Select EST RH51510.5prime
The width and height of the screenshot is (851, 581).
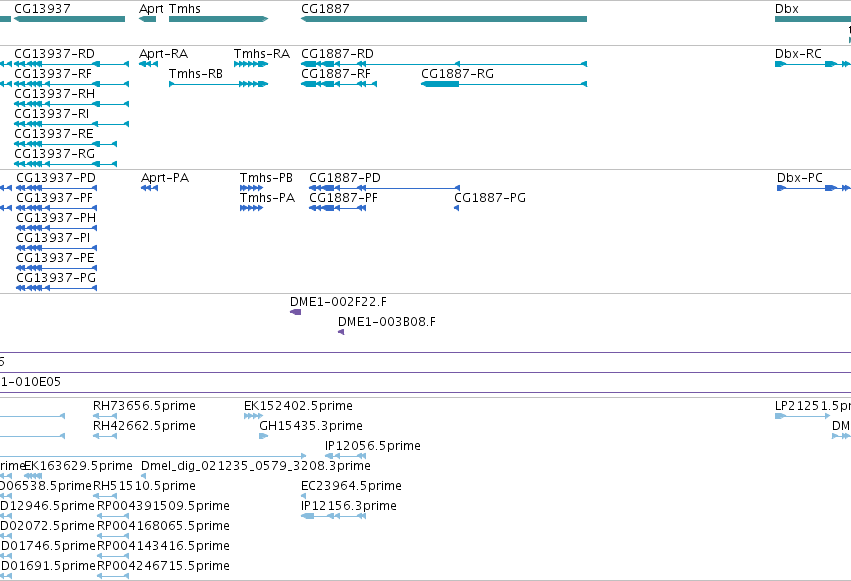pyautogui.click(x=144, y=487)
